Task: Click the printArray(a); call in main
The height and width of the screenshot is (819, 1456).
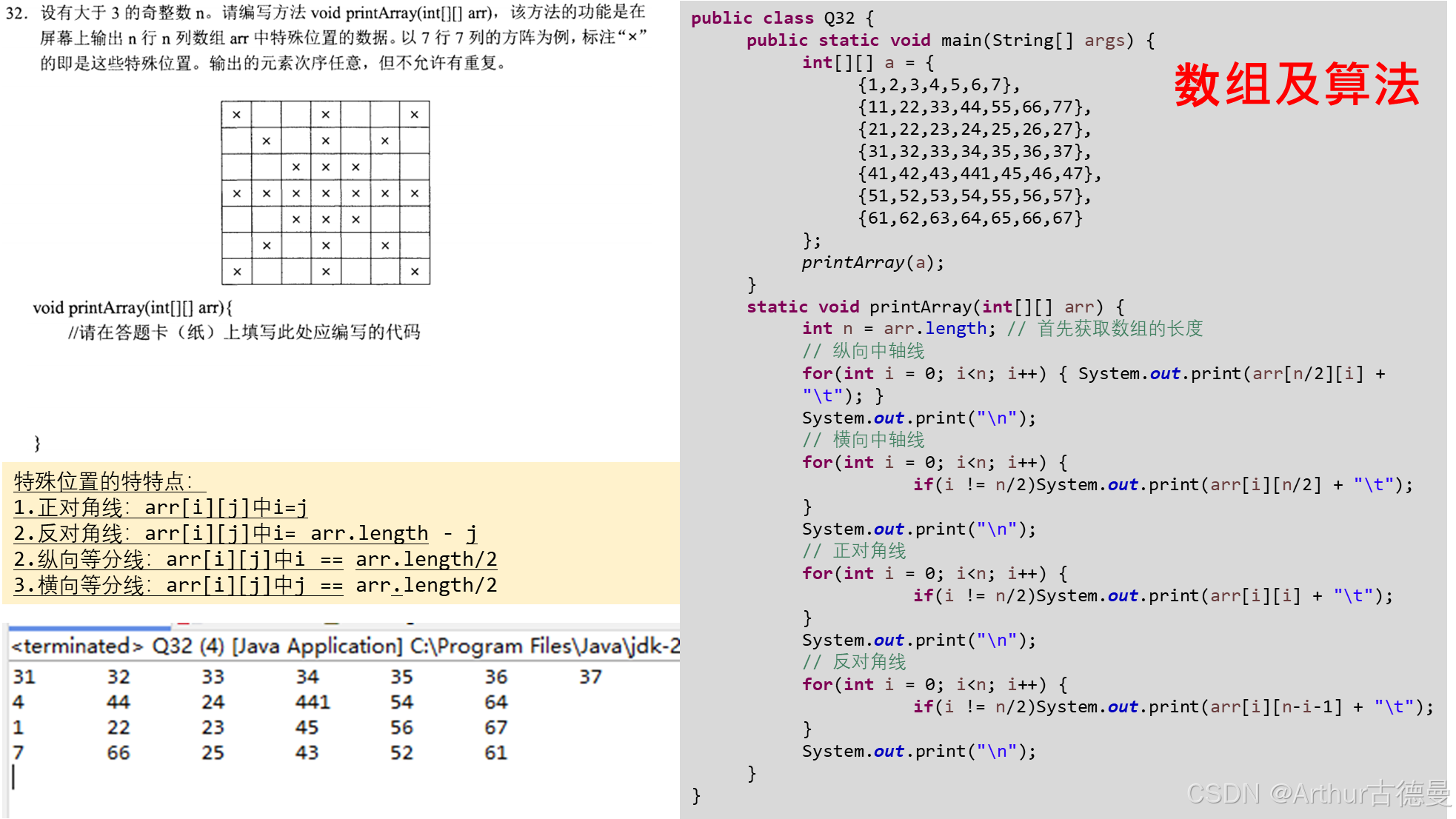Action: pos(872,262)
